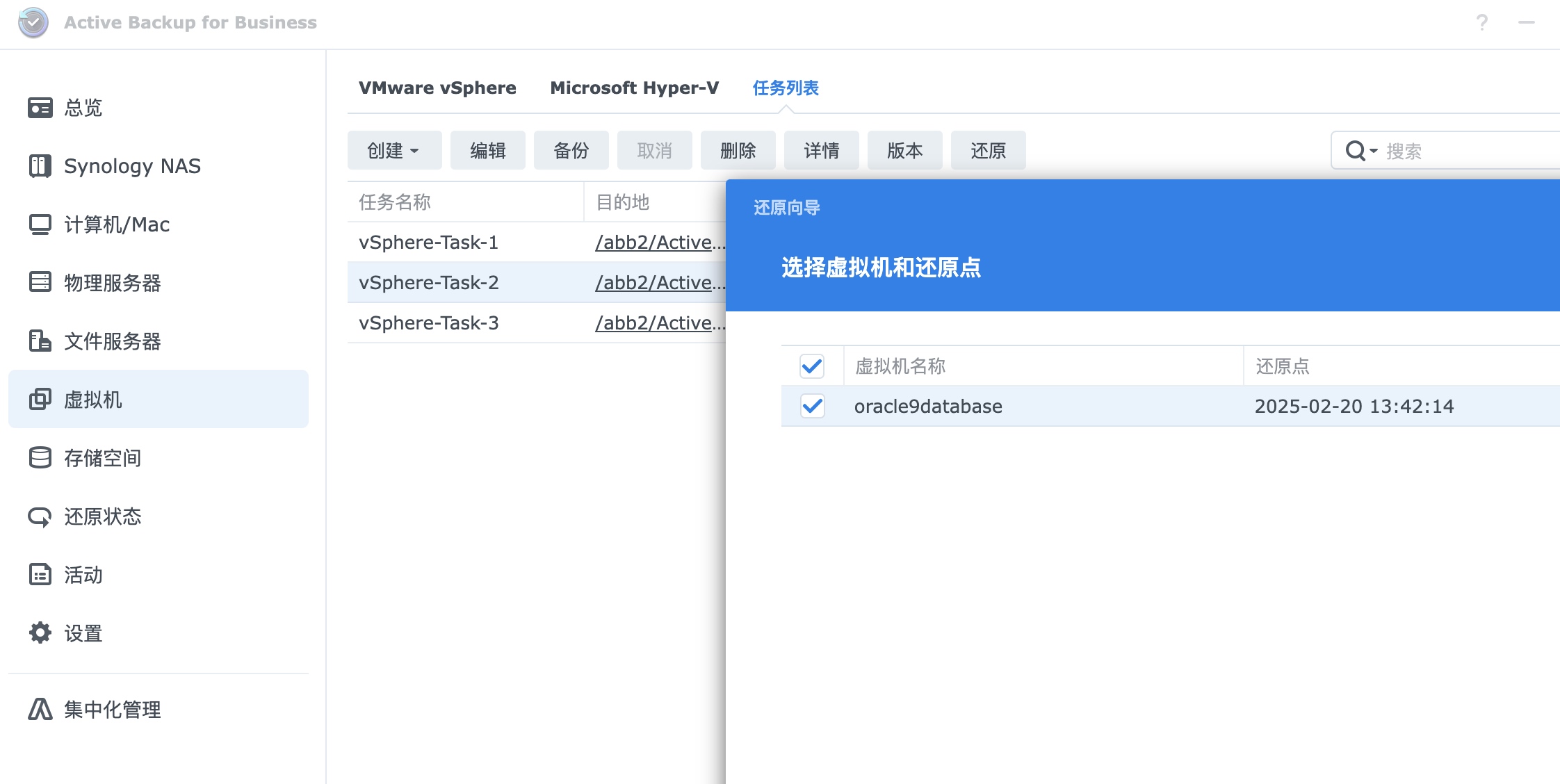Viewport: 1560px width, 784px height.
Task: Click the 文件服务器 file server icon
Action: [x=40, y=341]
